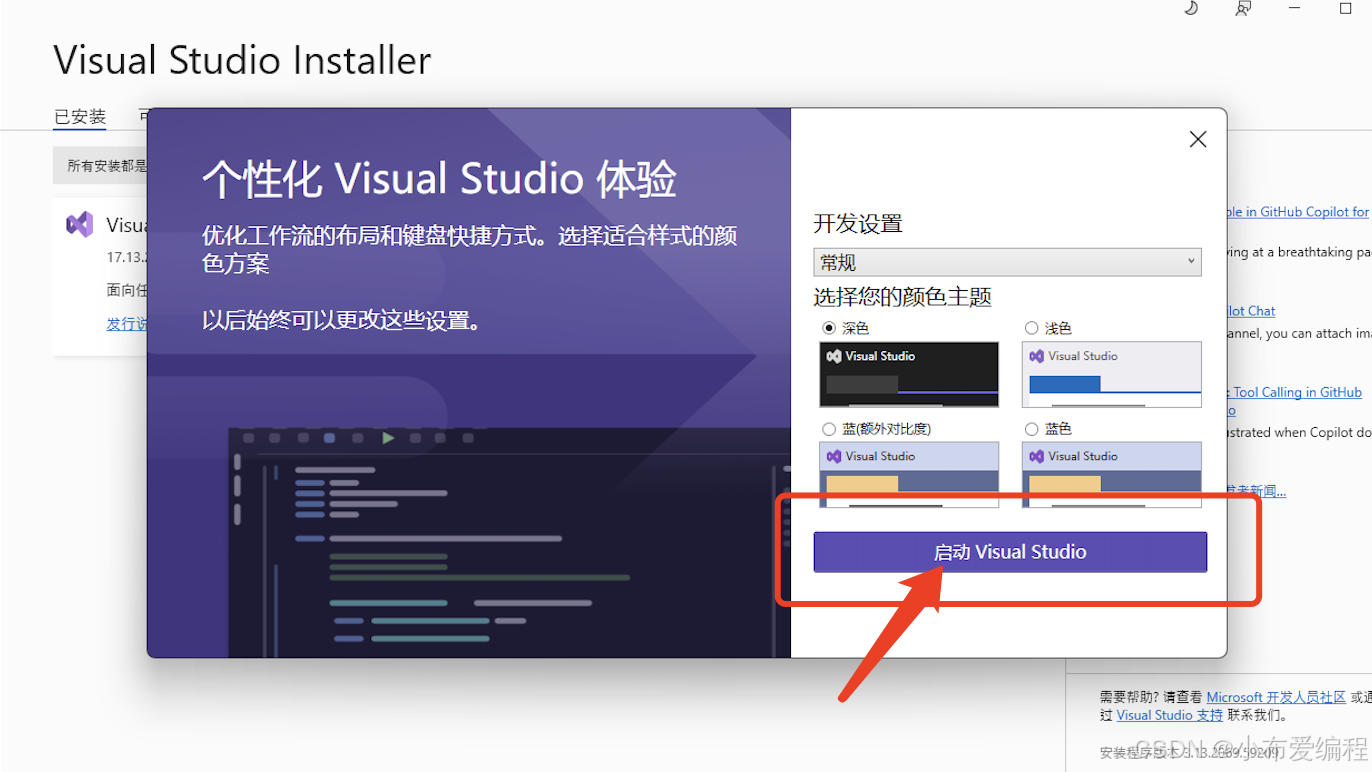Open the 发行说明 release notes link in the installer card
The image size is (1372, 772).
(x=127, y=323)
